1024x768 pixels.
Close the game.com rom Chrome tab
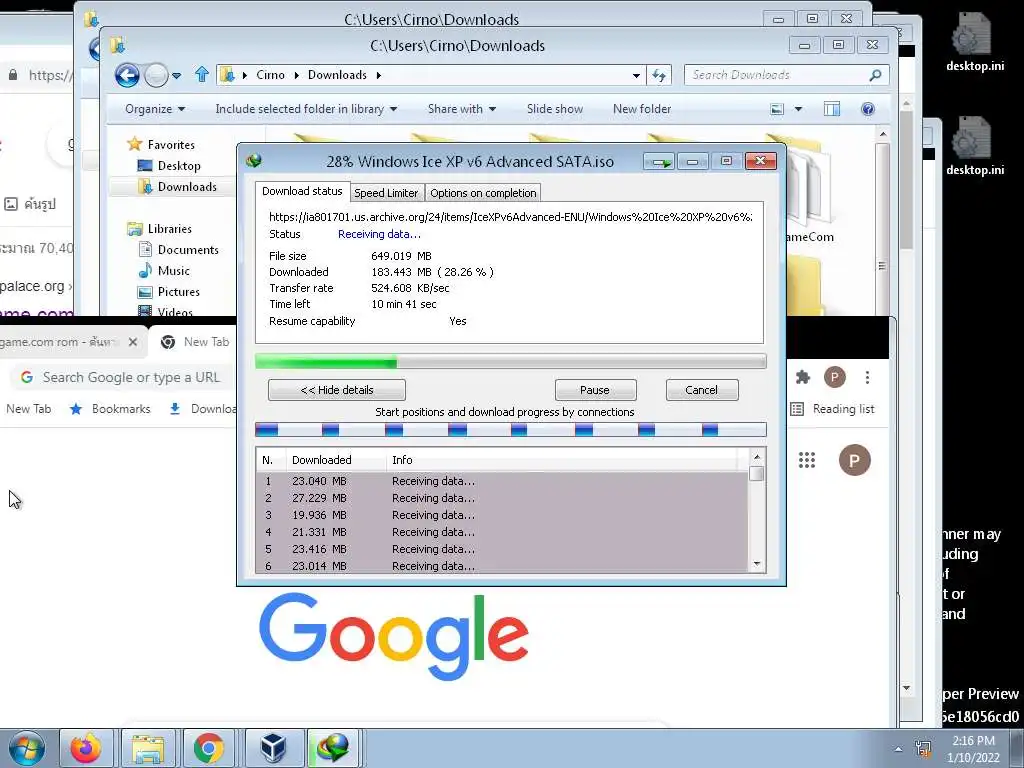tap(133, 342)
